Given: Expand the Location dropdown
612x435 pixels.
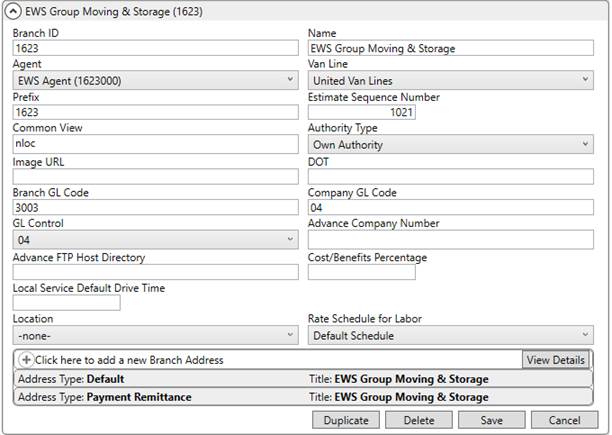Looking at the screenshot, I should [155, 336].
